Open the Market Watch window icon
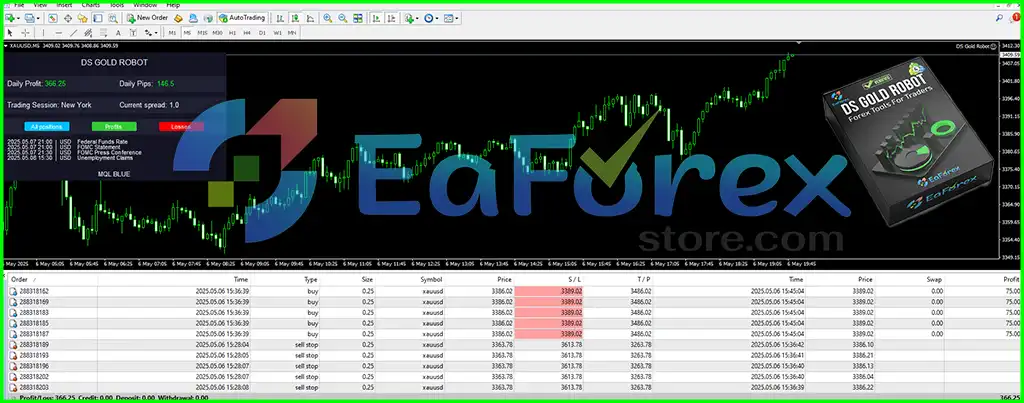This screenshot has width=1024, height=403. [53, 18]
